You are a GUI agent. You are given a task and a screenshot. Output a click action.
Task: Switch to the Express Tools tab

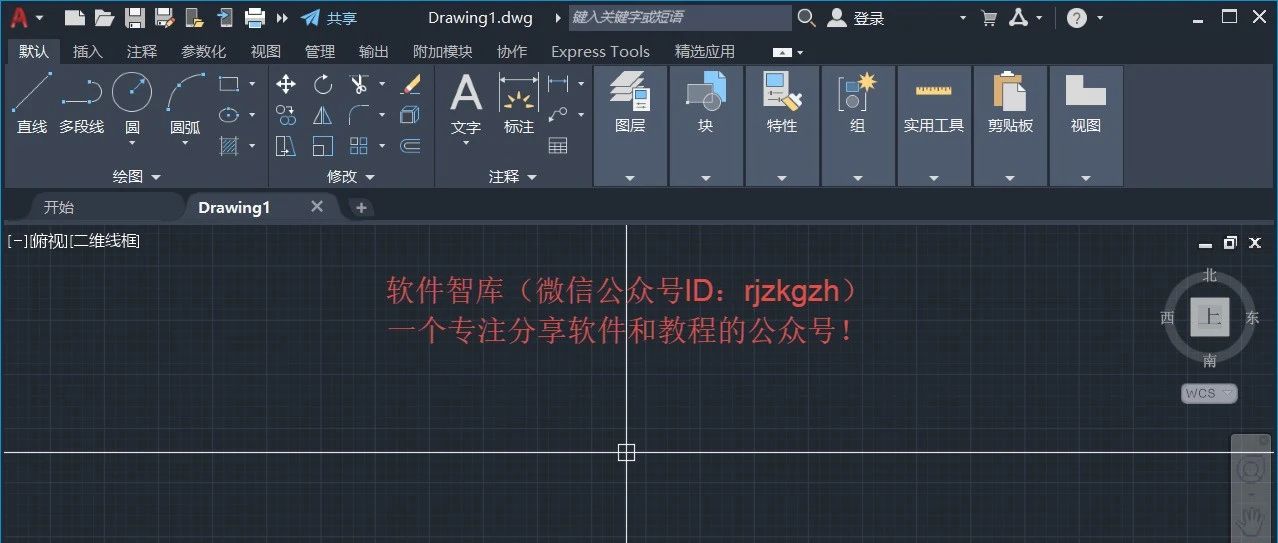(x=600, y=51)
